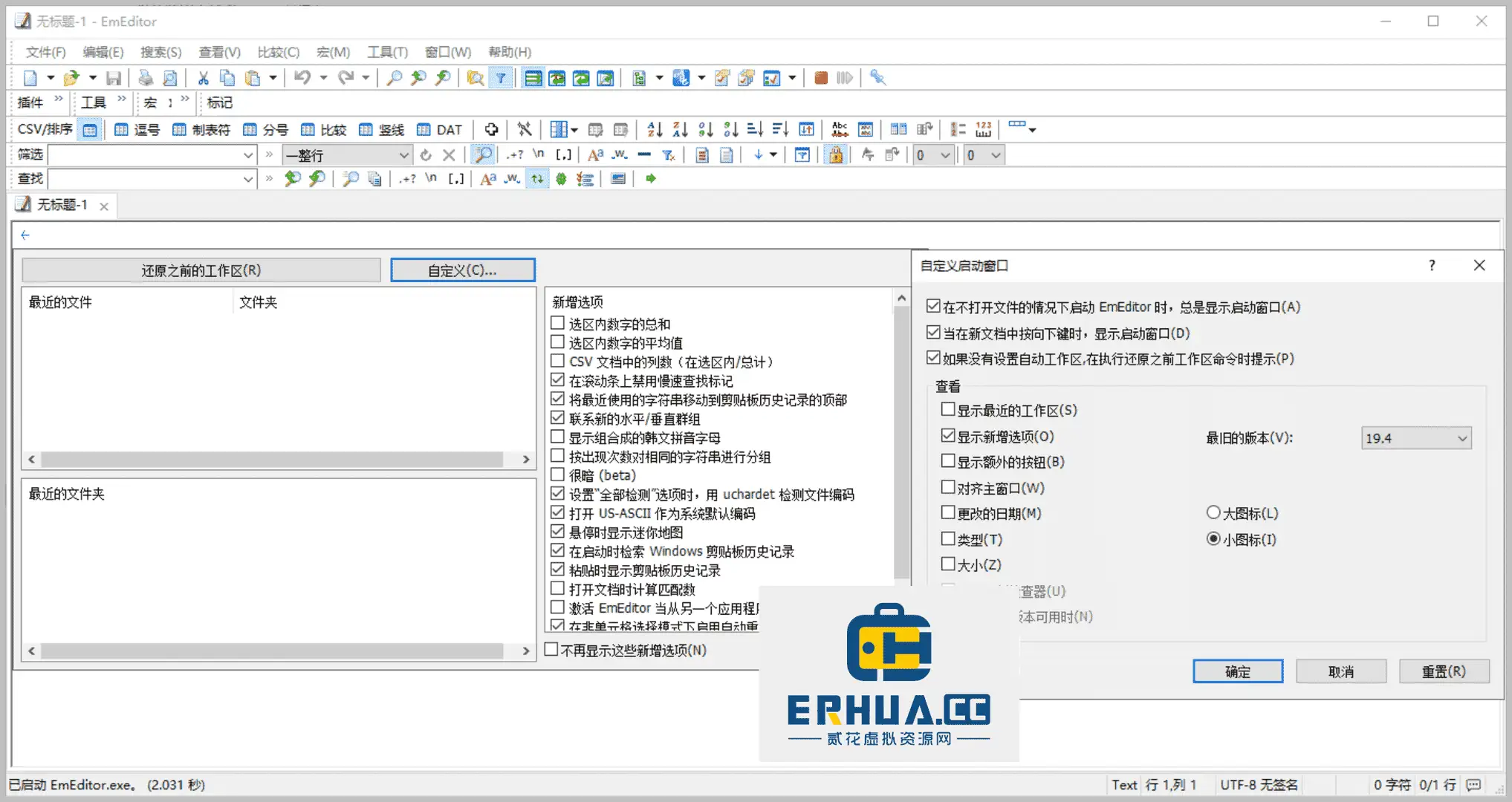Click the sort Z to A descending icon

point(680,130)
